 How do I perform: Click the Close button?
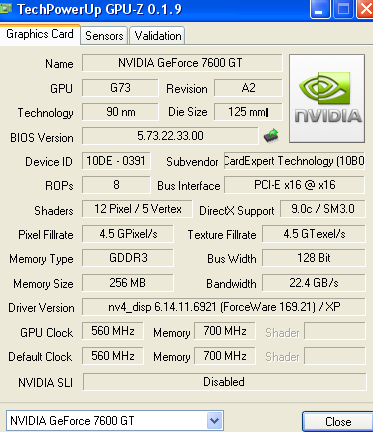pyautogui.click(x=337, y=422)
